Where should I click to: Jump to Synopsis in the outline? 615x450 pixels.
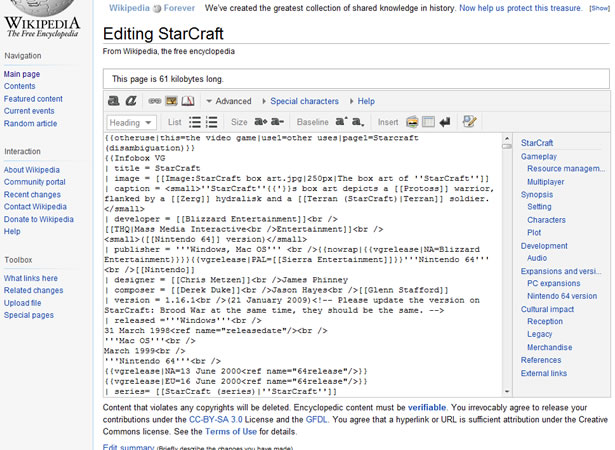(x=537, y=195)
